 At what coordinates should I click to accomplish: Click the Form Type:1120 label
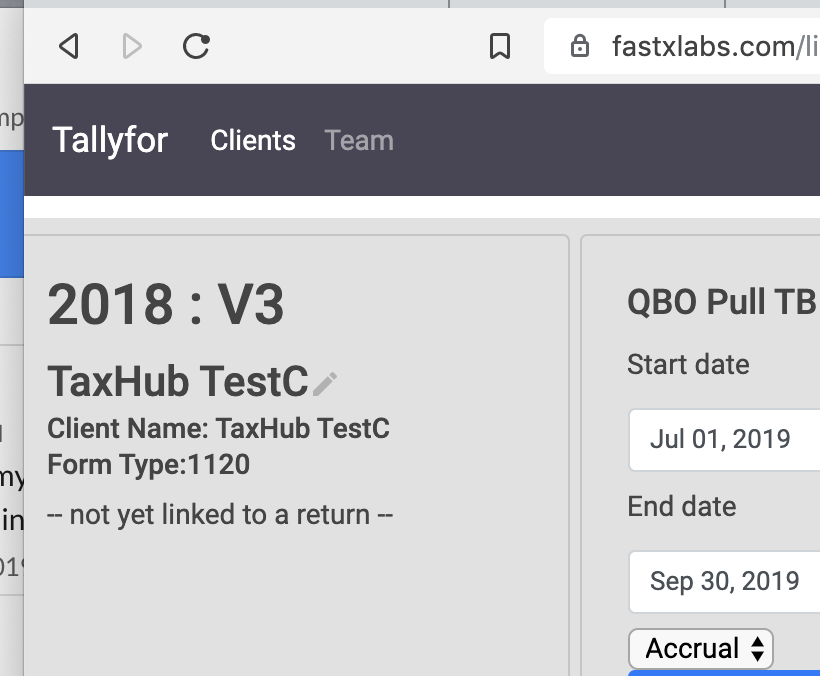(149, 464)
